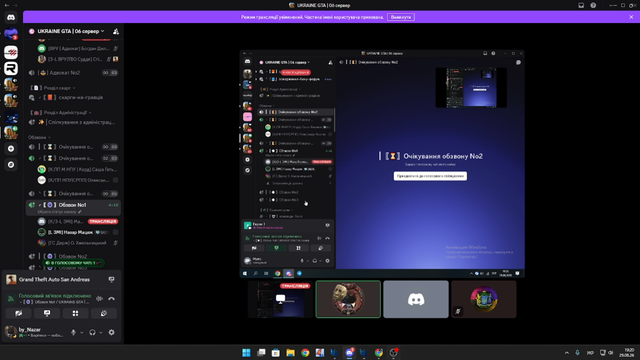Select the stream thumbnail tile with ТРАНСЛЯЦІЯ badge
Viewport: 640px width, 360px height.
pos(280,299)
